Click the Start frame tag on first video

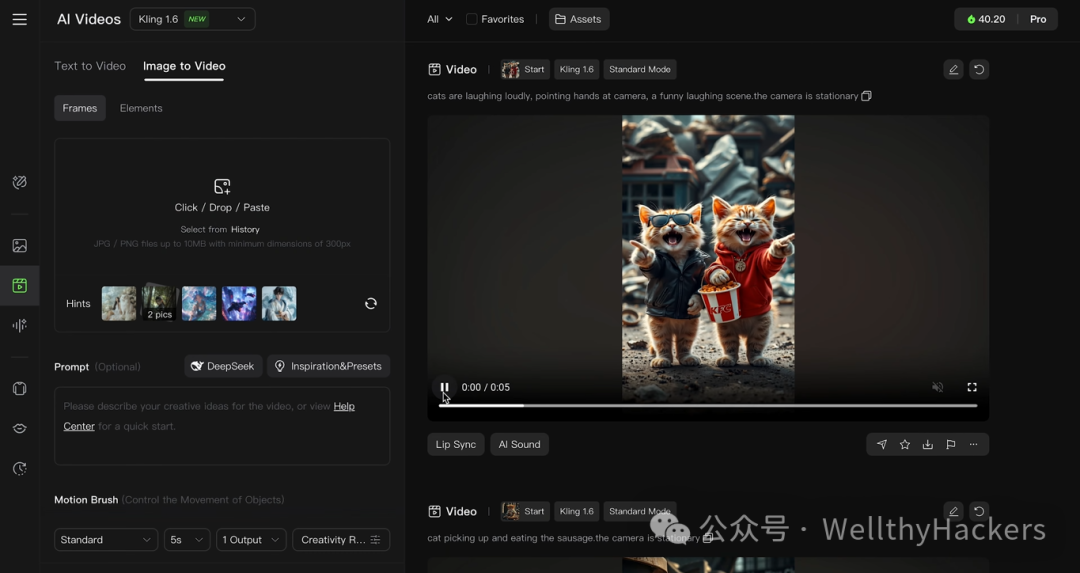[525, 70]
